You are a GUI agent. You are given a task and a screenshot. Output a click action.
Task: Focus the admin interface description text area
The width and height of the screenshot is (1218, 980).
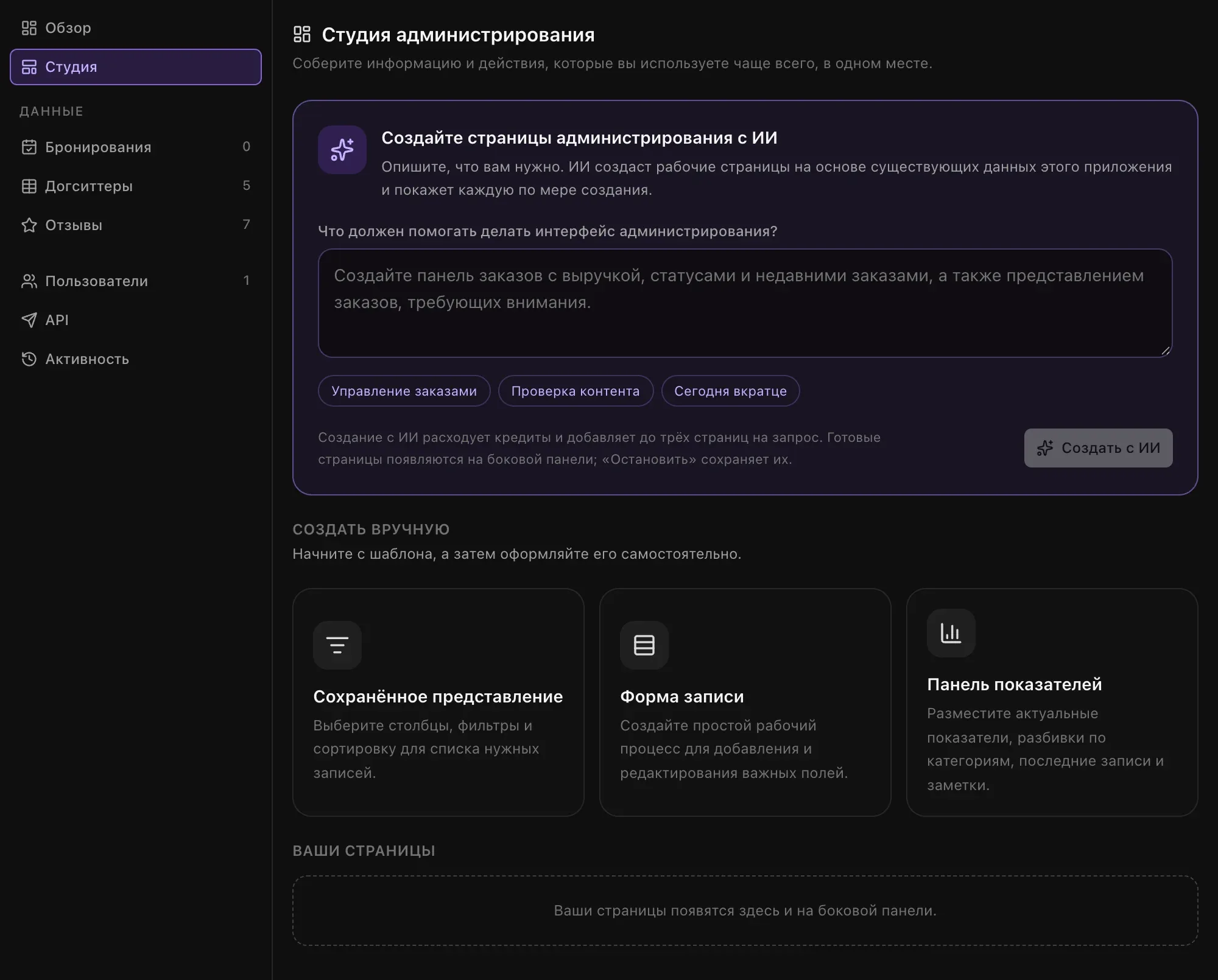(745, 303)
